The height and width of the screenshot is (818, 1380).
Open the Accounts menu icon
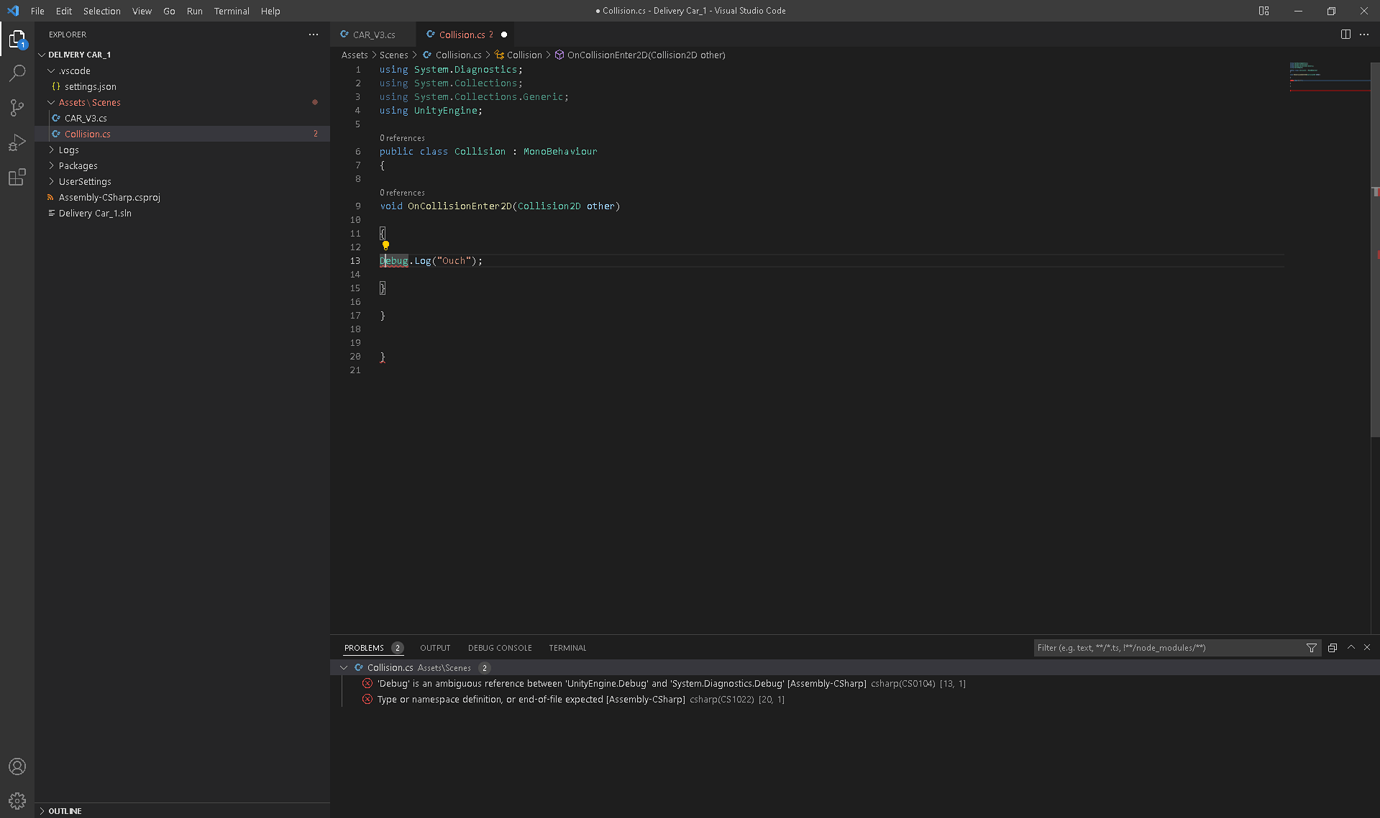17,767
